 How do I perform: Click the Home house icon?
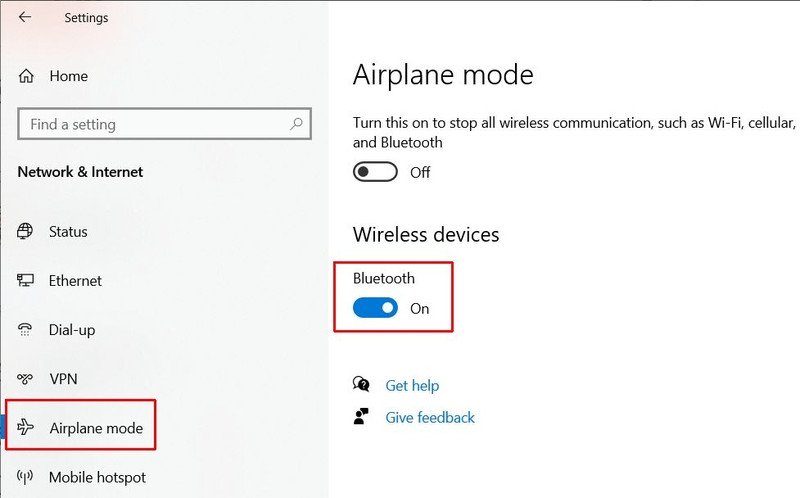pos(27,76)
